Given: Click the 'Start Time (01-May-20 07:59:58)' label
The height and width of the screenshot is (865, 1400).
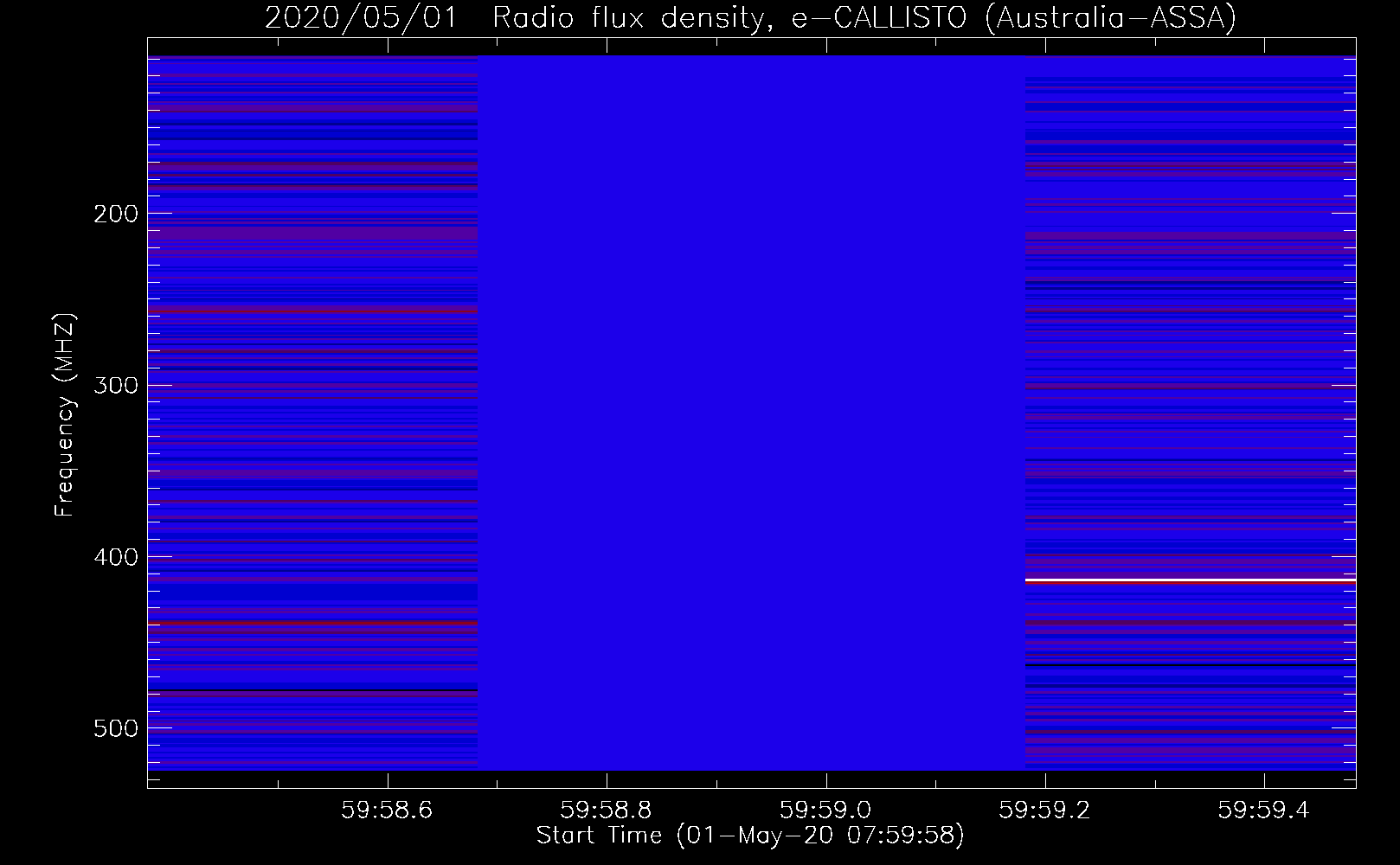Looking at the screenshot, I should pyautogui.click(x=750, y=836).
